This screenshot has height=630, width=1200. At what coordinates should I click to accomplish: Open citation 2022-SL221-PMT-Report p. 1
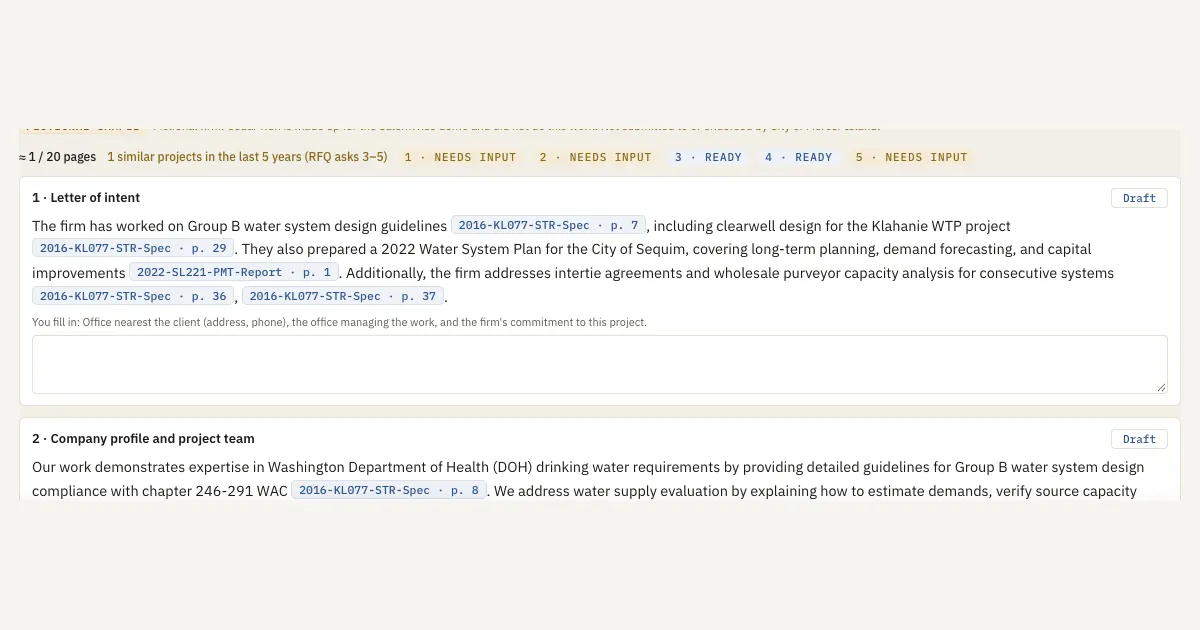(234, 272)
